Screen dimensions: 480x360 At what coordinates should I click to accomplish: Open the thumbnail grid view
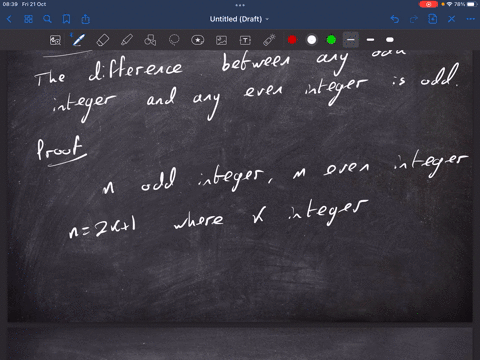coord(28,19)
